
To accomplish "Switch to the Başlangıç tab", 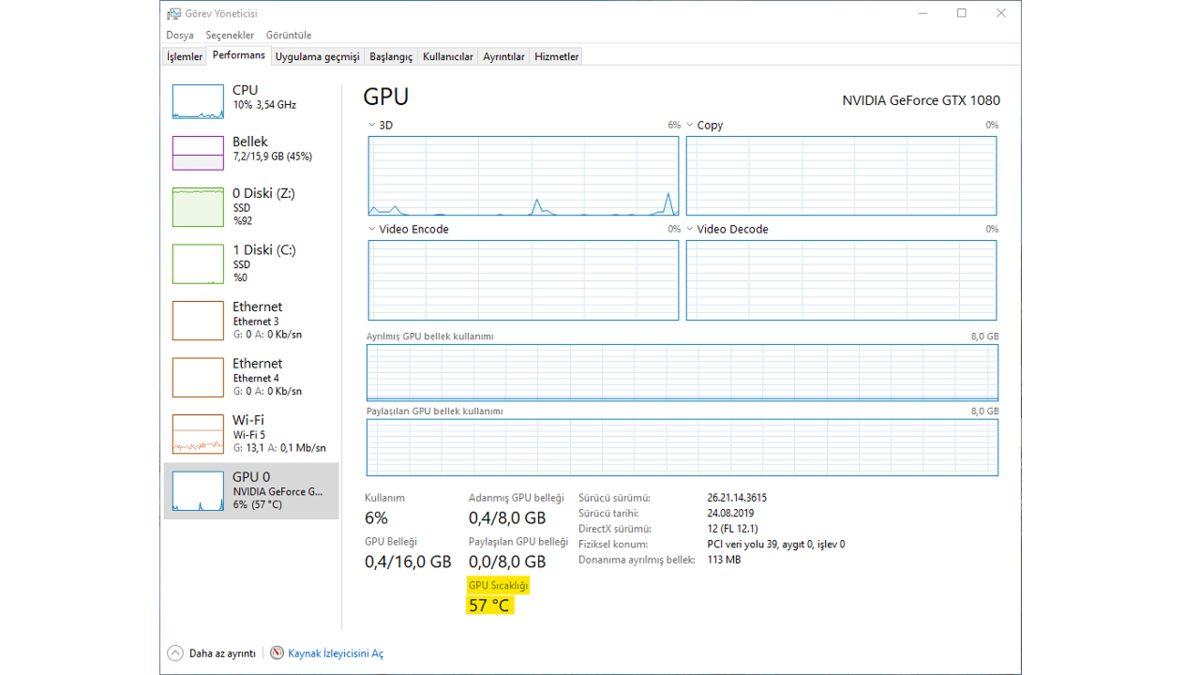I will pyautogui.click(x=390, y=57).
